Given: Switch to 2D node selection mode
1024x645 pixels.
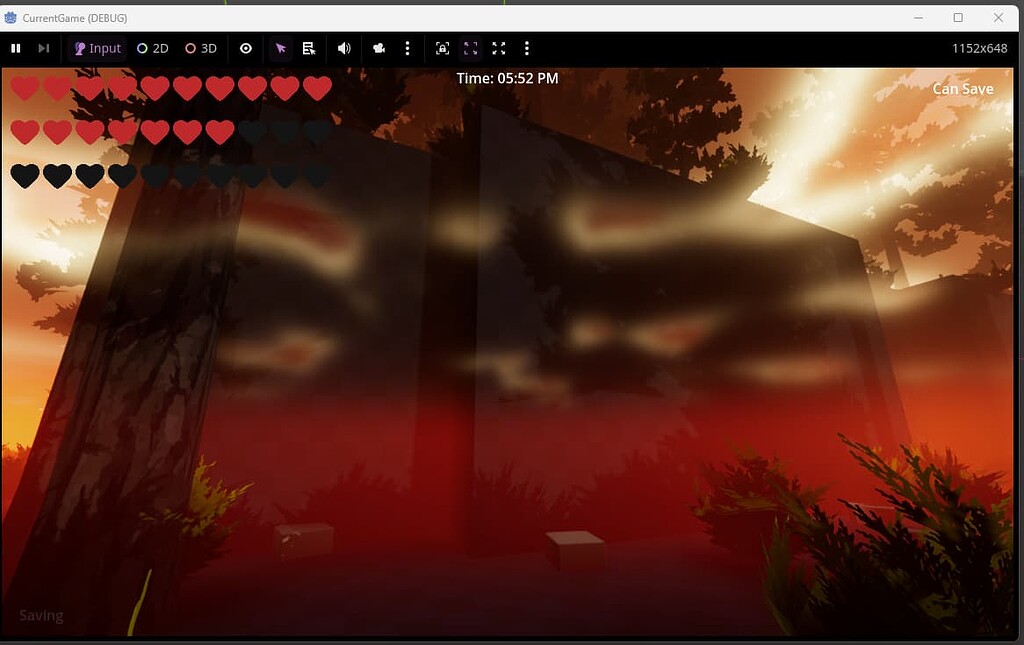Looking at the screenshot, I should coord(153,48).
